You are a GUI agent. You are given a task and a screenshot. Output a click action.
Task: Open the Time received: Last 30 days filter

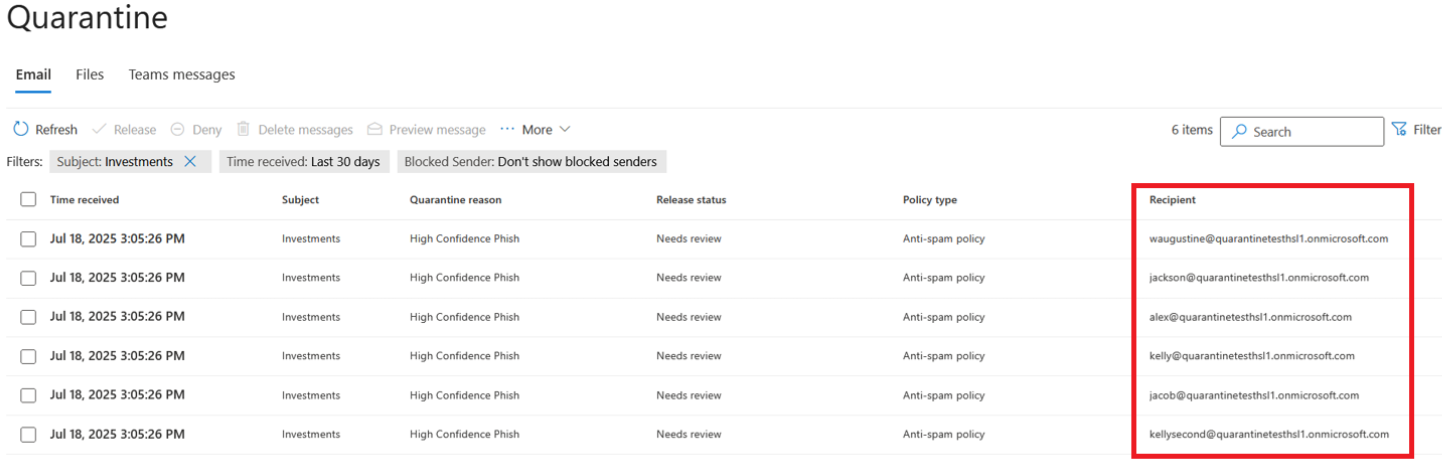pyautogui.click(x=303, y=162)
